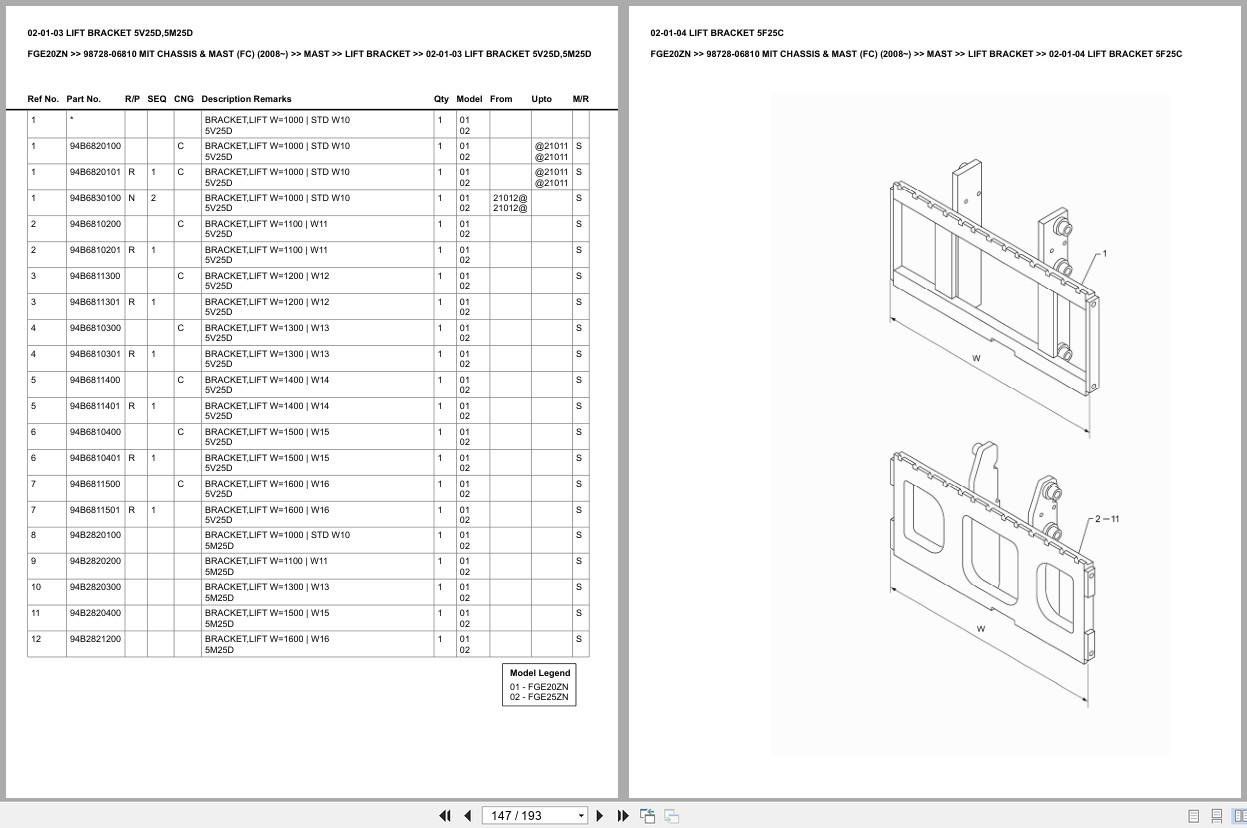Click part number 94B6810400
This screenshot has height=828, width=1247.
[x=95, y=432]
